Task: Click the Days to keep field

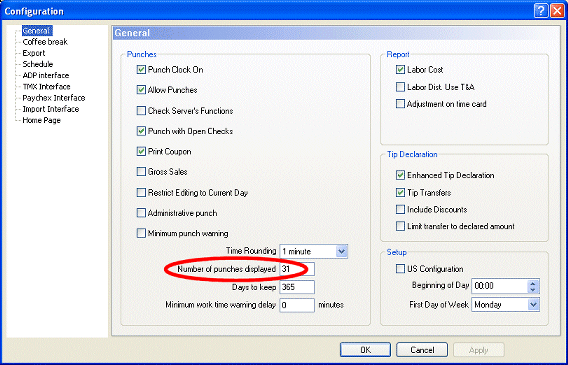Action: click(297, 287)
